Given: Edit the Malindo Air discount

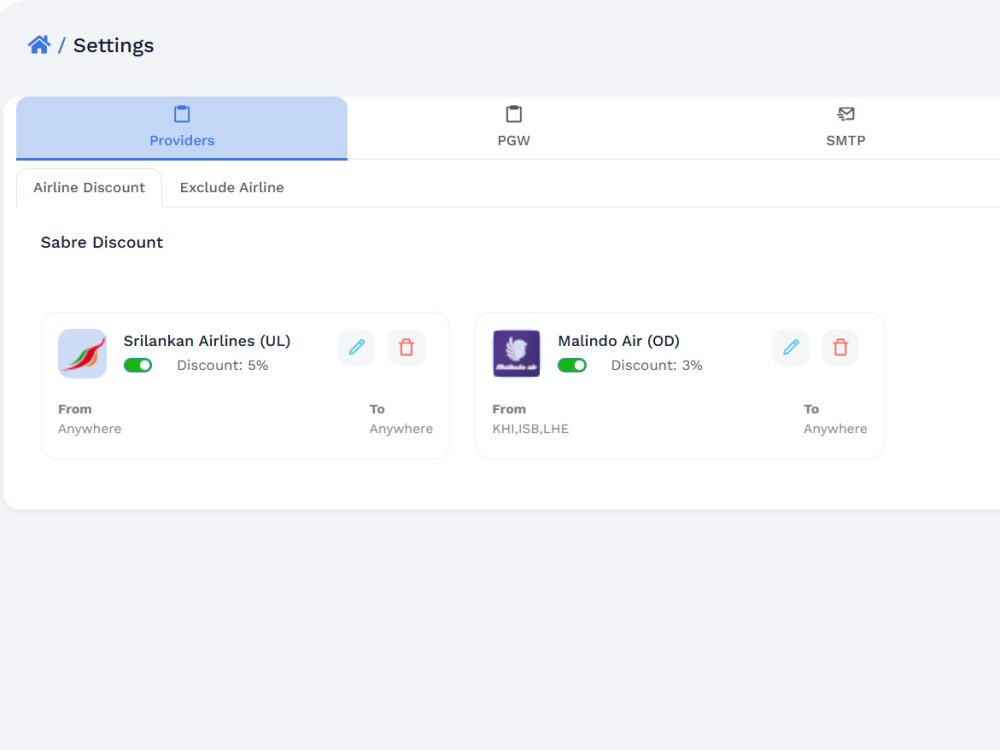Looking at the screenshot, I should coord(791,348).
